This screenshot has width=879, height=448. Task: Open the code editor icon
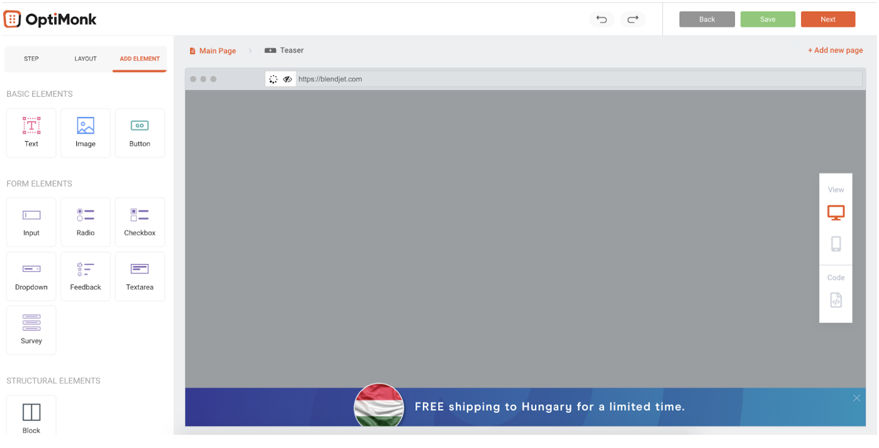[836, 300]
